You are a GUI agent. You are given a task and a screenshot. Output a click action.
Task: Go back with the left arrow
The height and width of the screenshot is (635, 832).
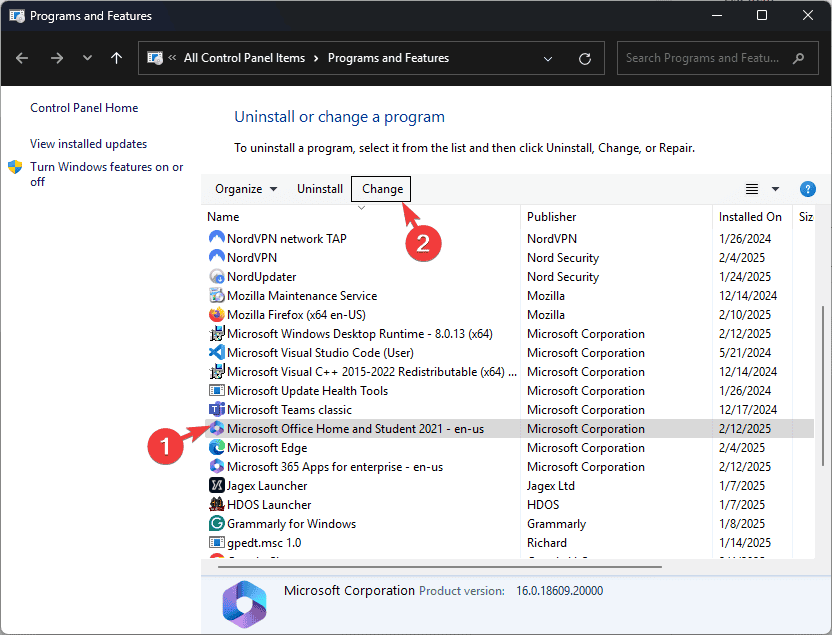[22, 58]
